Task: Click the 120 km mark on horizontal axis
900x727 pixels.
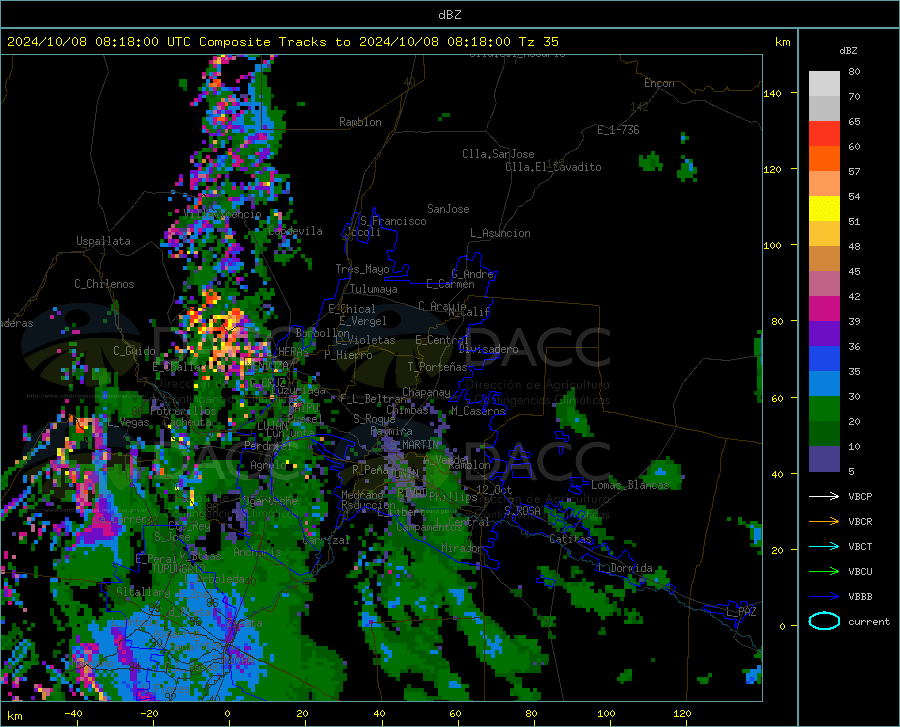Action: (x=682, y=713)
